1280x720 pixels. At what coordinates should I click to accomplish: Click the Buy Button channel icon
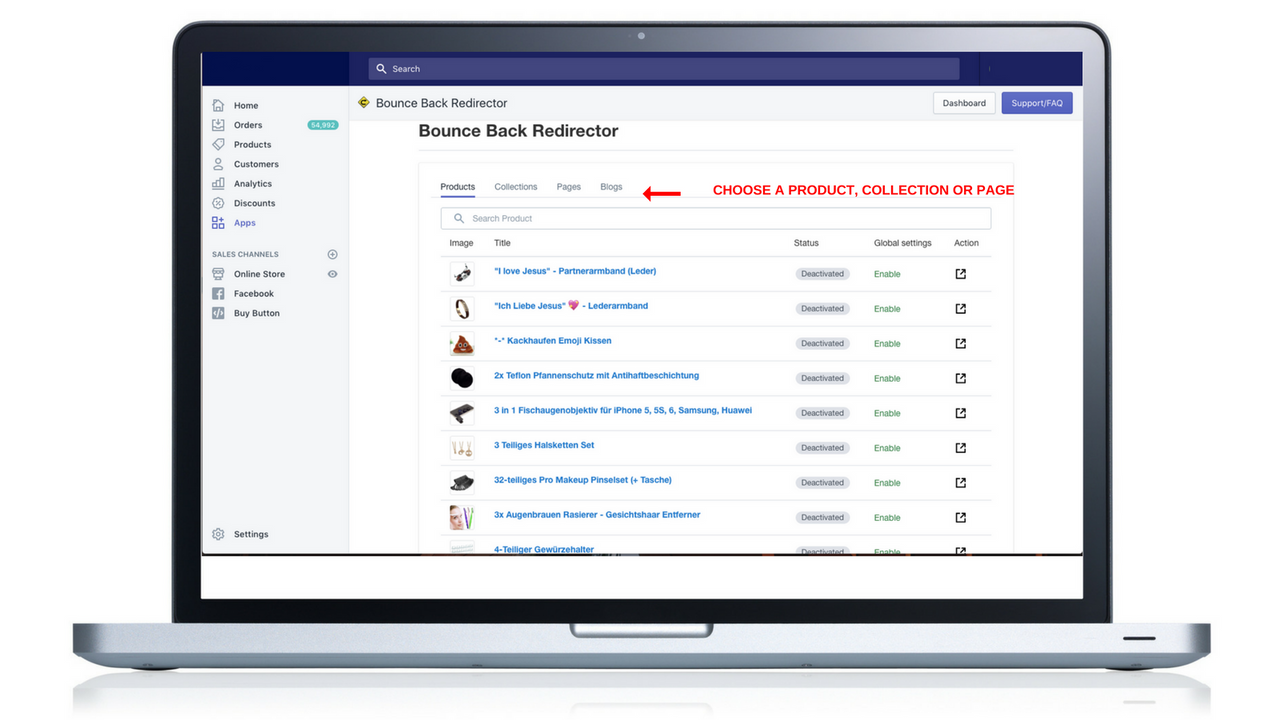pos(218,312)
